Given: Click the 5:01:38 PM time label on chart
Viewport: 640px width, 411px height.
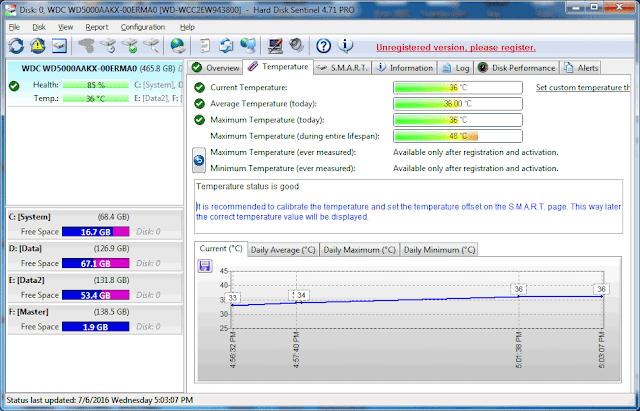Looking at the screenshot, I should 519,350.
